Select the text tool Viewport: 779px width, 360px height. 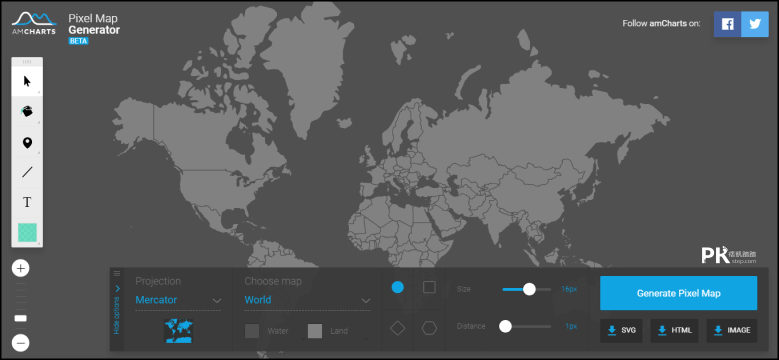coord(27,203)
